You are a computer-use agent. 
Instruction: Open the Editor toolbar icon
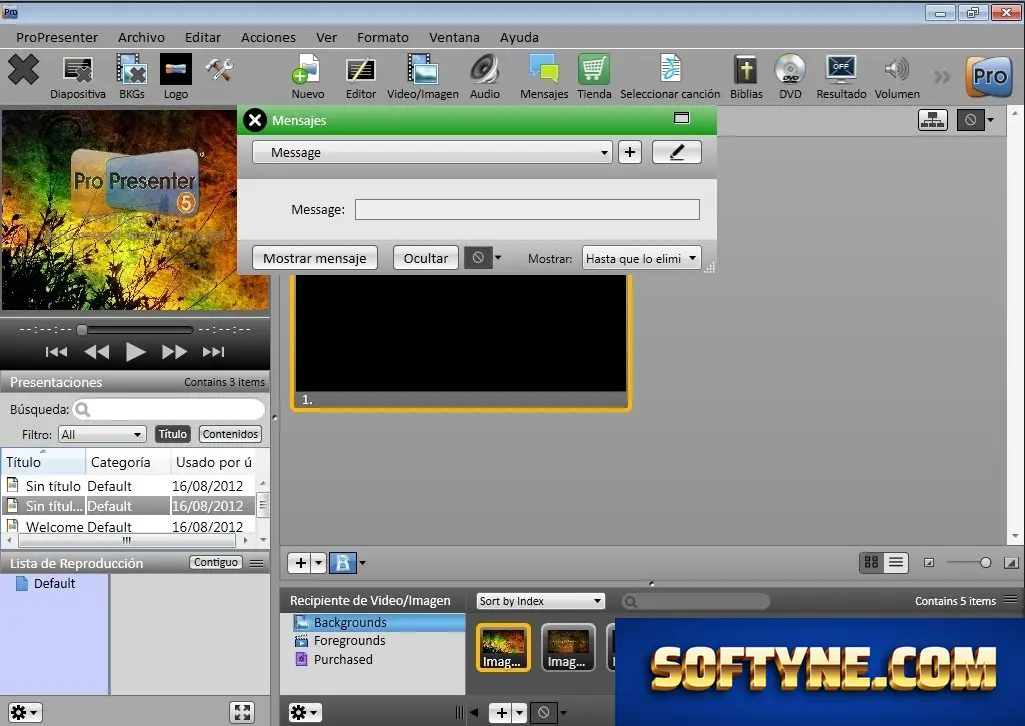[x=360, y=70]
